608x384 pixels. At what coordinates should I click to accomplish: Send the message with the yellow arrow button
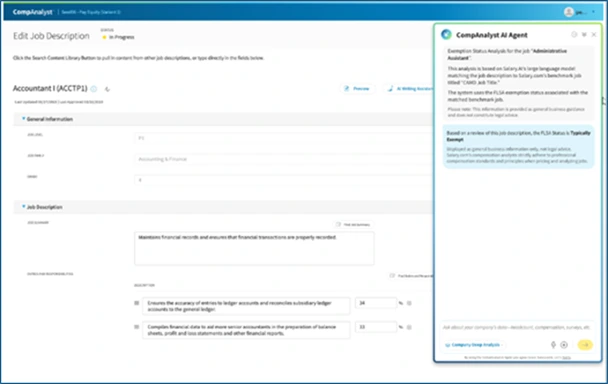tap(585, 345)
